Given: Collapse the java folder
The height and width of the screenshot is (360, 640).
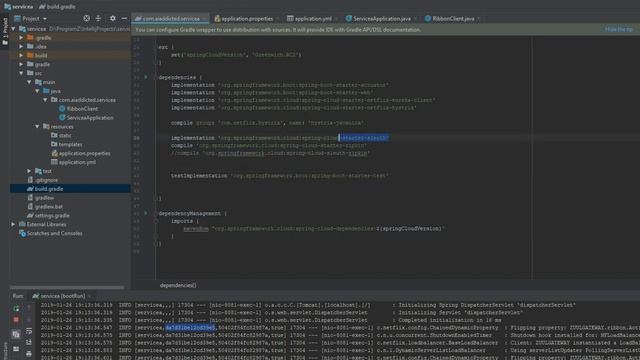Looking at the screenshot, I should click(x=37, y=91).
